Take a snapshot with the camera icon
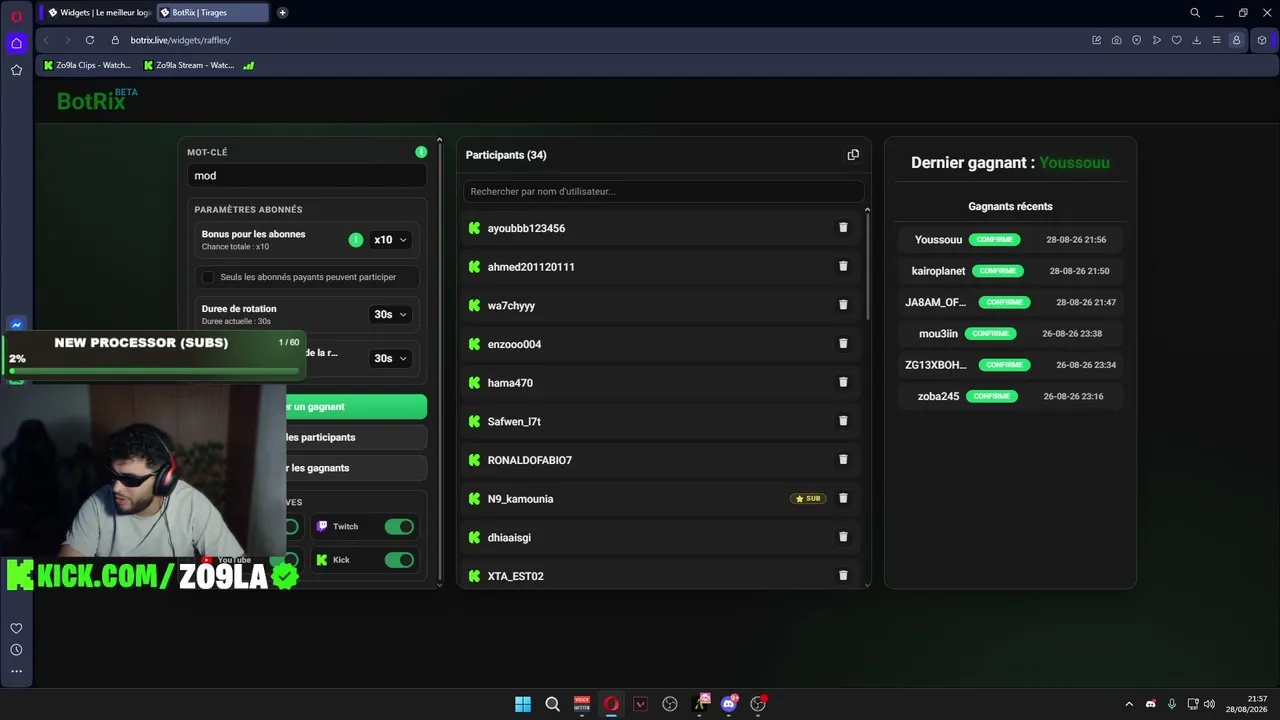 pyautogui.click(x=1116, y=40)
